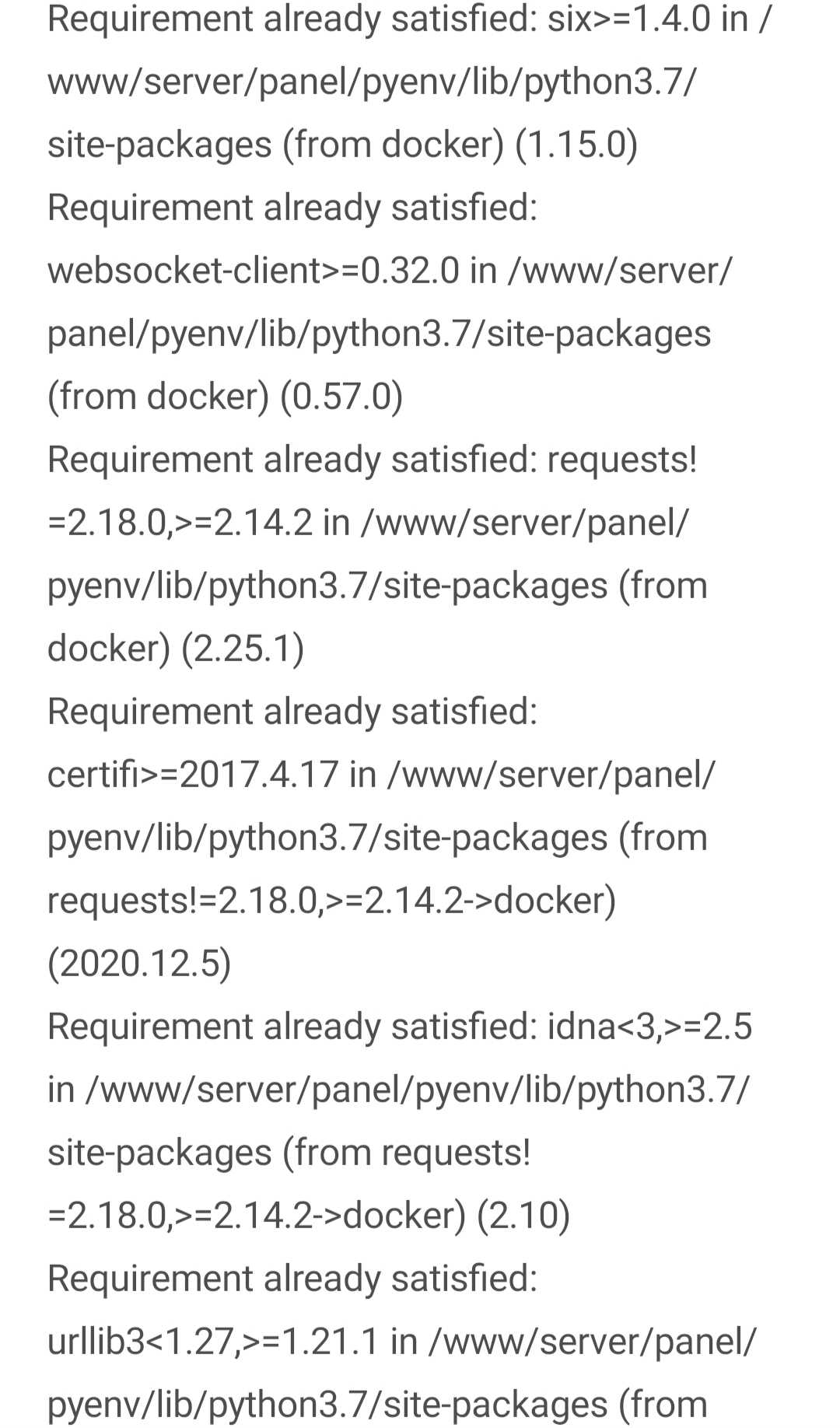Select the certifi>=2017.4.17 package text
This screenshot has height=1428, width=840.
[x=194, y=775]
